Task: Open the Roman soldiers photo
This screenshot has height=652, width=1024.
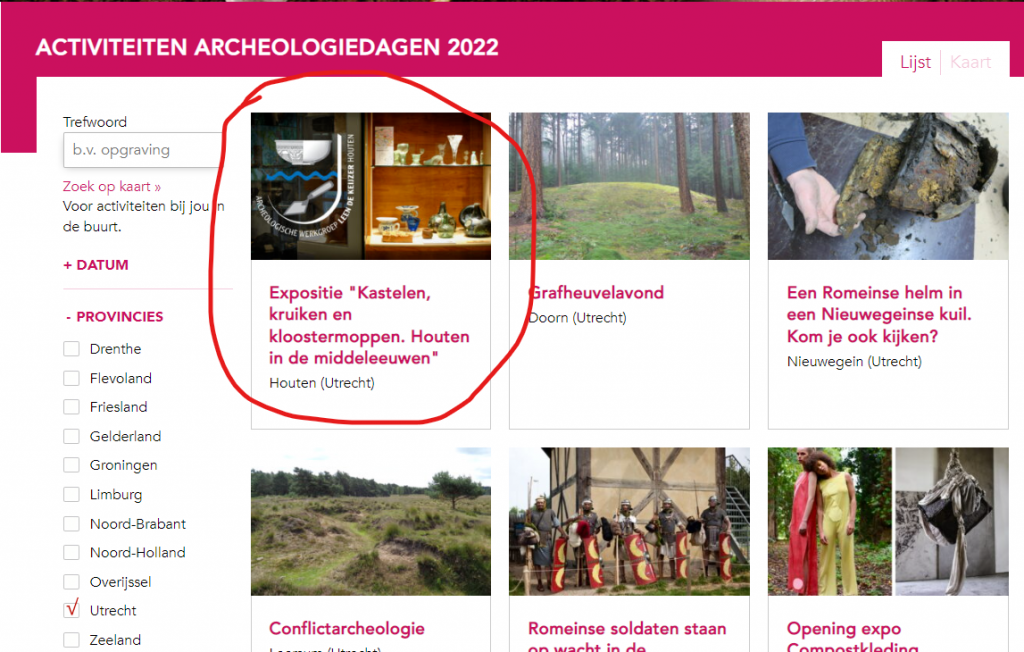Action: pyautogui.click(x=630, y=521)
